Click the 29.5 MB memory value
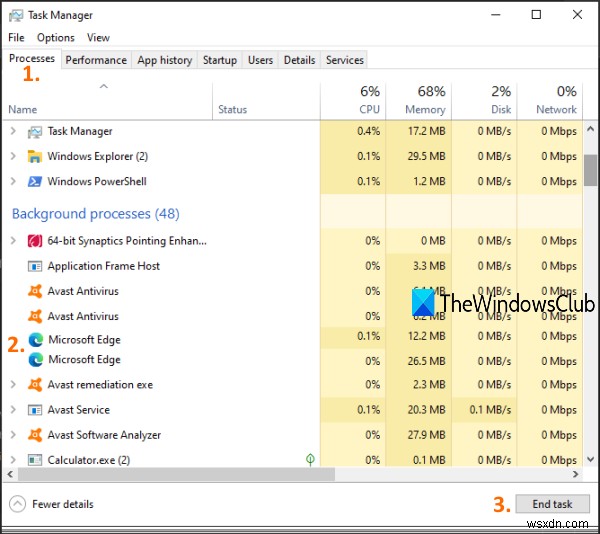The width and height of the screenshot is (600, 534). coord(426,156)
